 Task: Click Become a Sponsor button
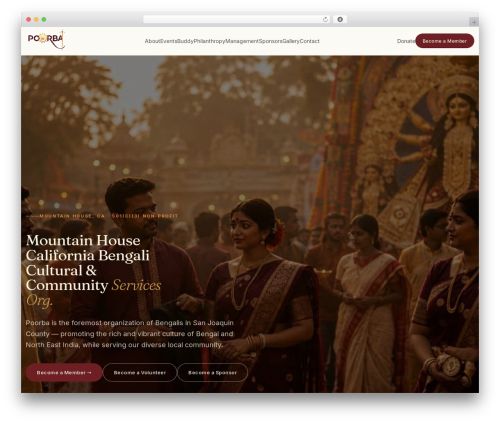pyautogui.click(x=212, y=372)
